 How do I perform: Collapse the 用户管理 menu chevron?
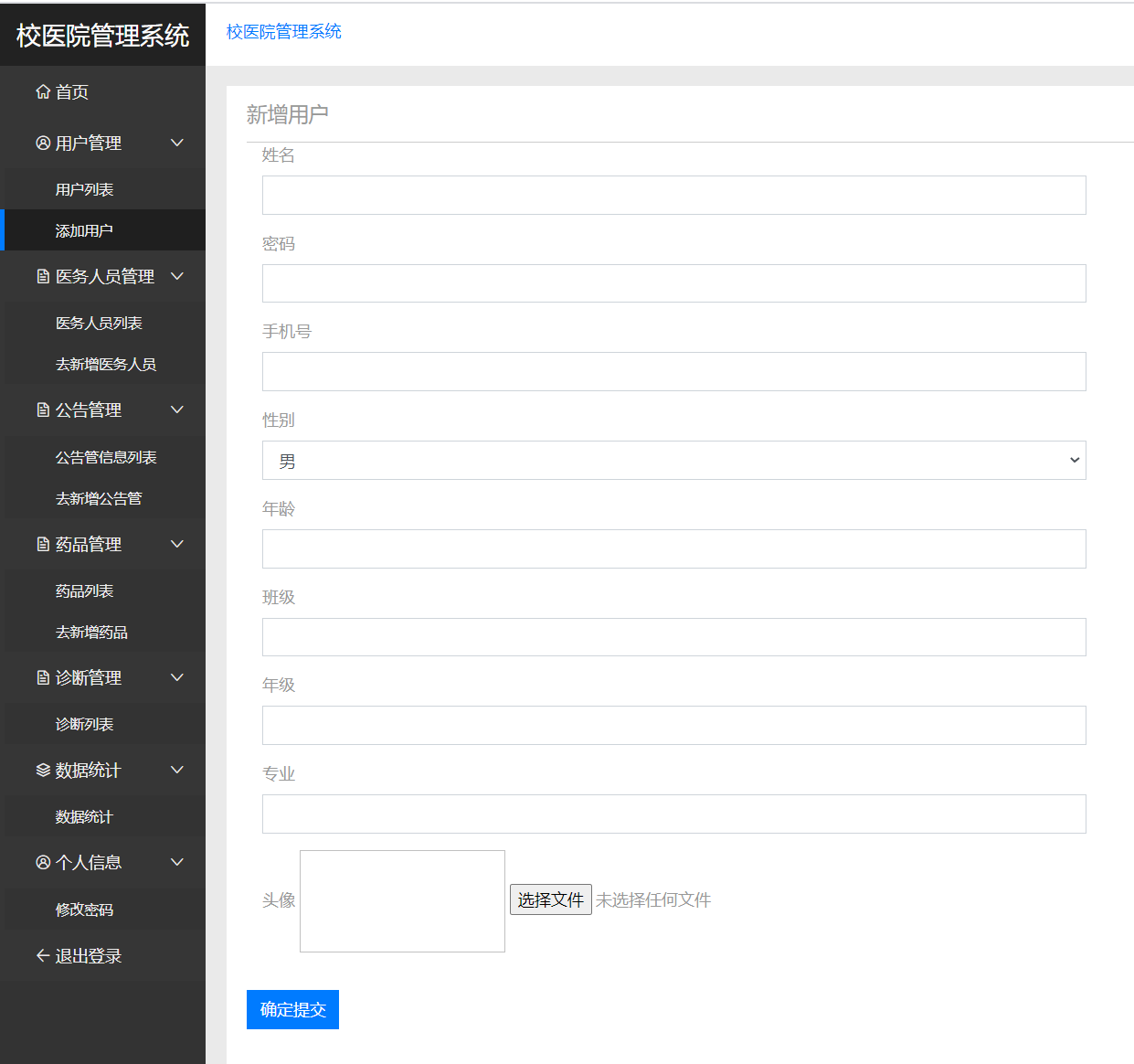pos(177,143)
